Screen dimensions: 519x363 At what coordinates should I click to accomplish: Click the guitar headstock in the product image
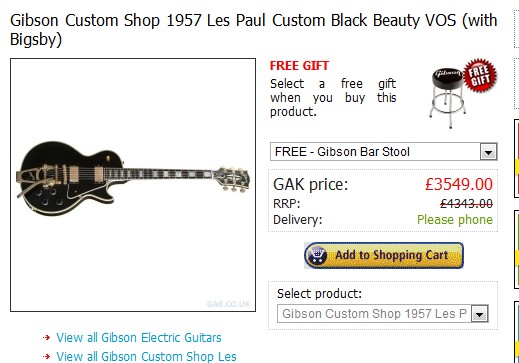pos(231,179)
